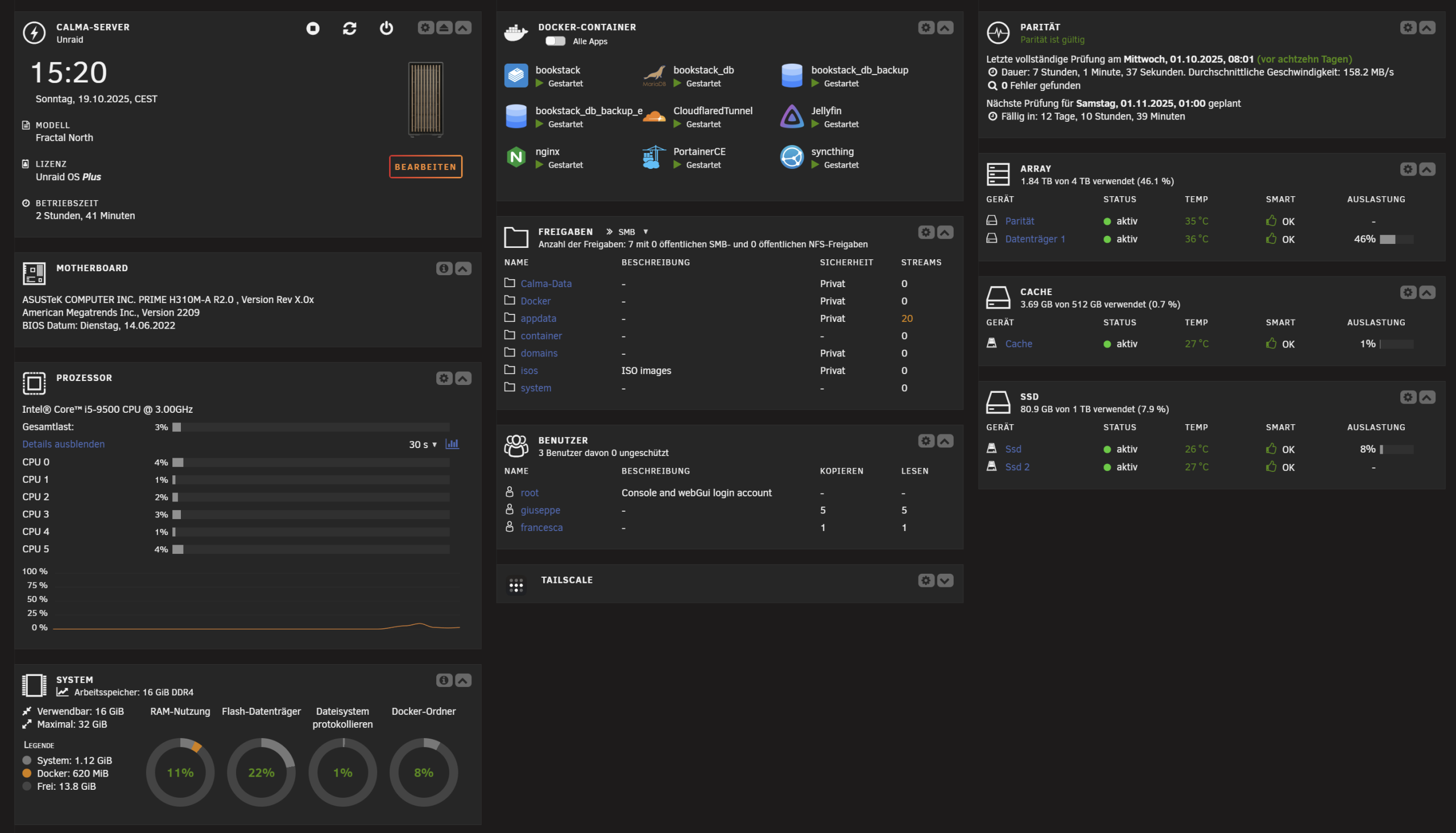Viewport: 1456px width, 833px height.
Task: Open the Jellyfin container icon
Action: click(792, 116)
